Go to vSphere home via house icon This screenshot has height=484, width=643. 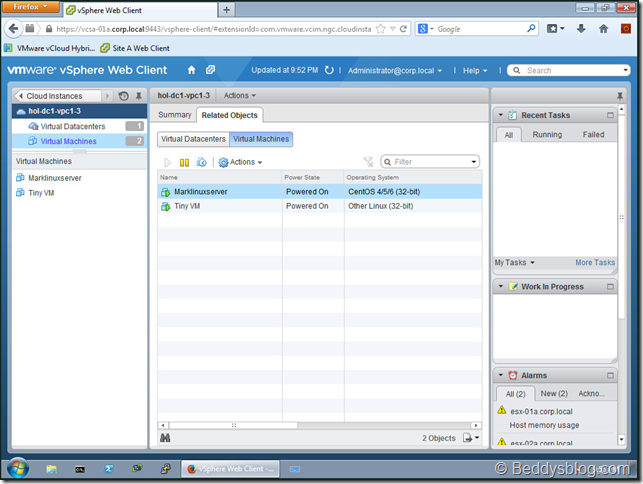point(191,70)
